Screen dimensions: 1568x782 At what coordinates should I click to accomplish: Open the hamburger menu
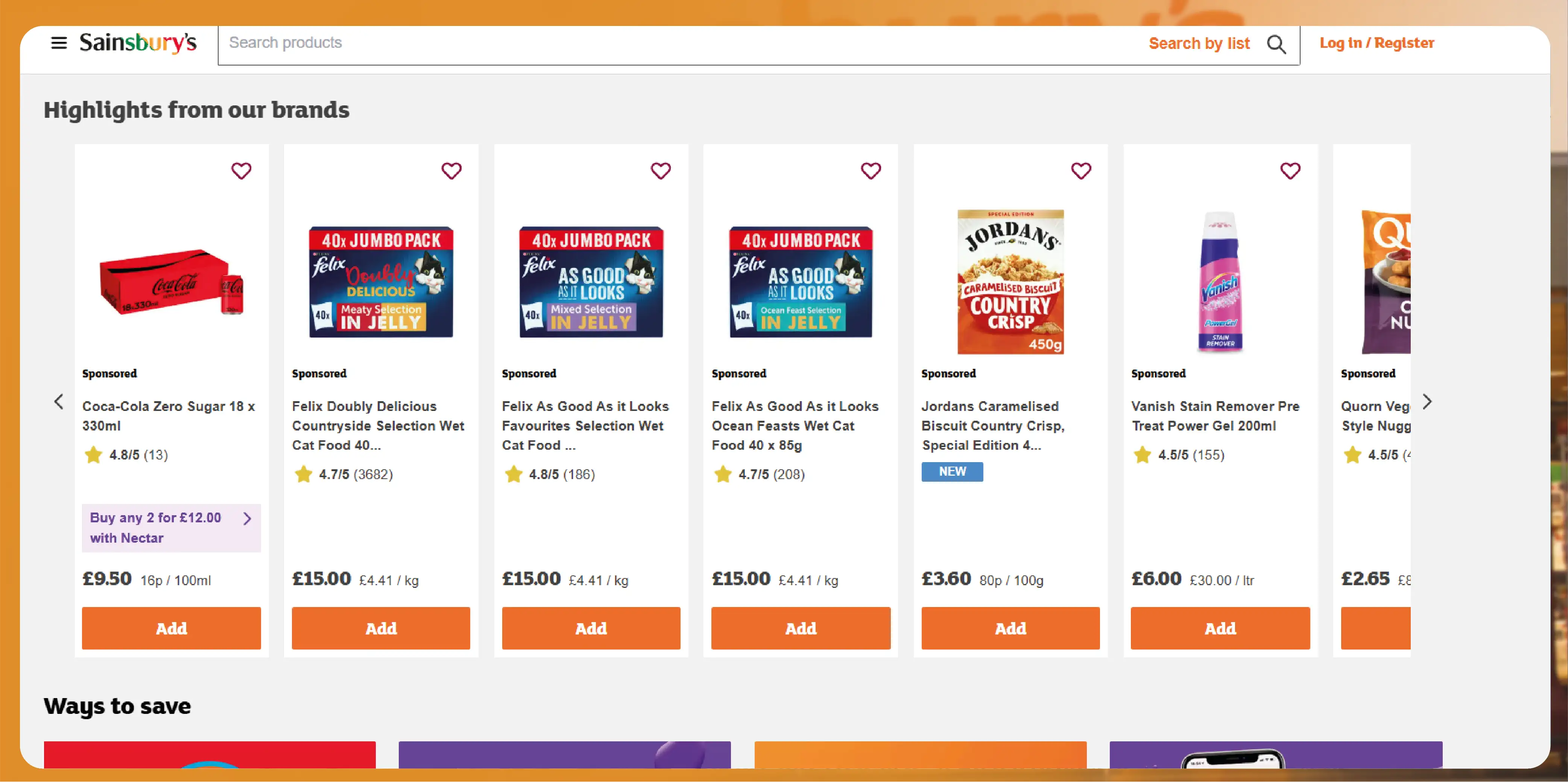[x=59, y=43]
